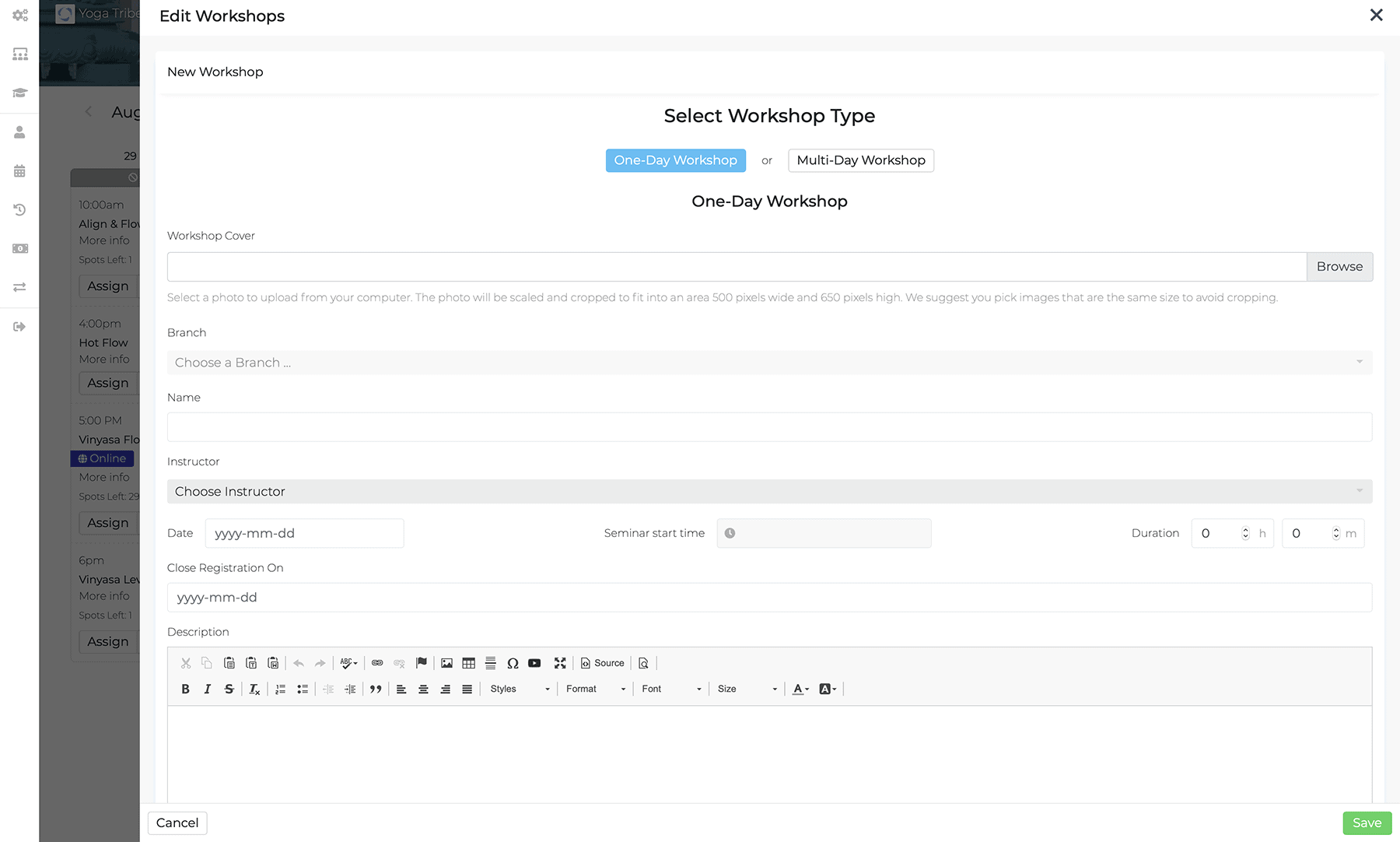1400x842 pixels.
Task: Click the workshop Name input field
Action: [770, 427]
